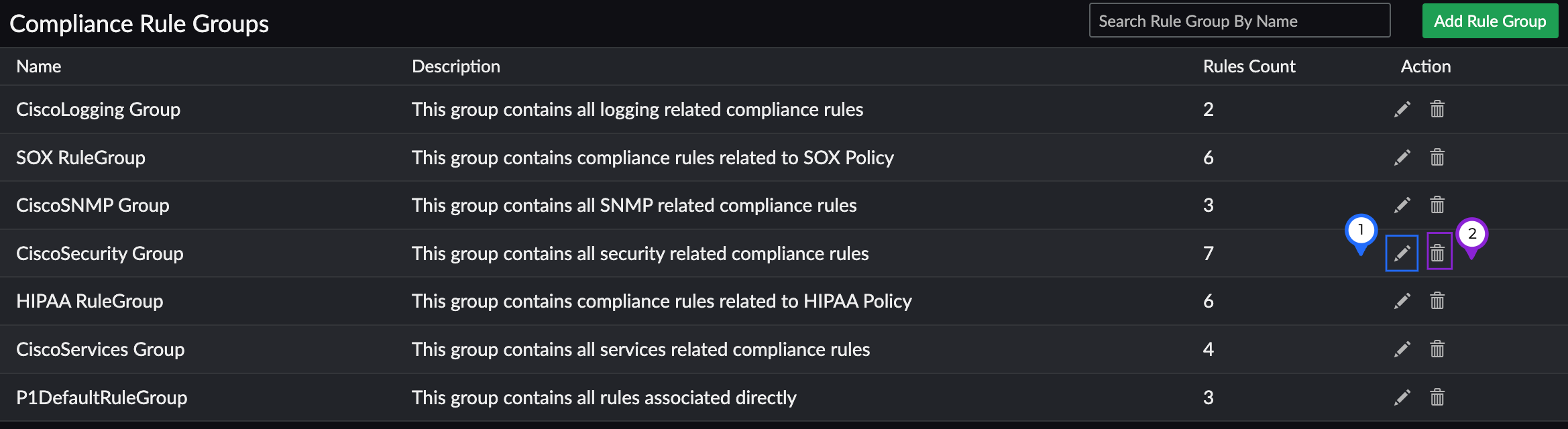This screenshot has height=429, width=1568.
Task: Click trash icon for CiscoSecurity Group
Action: tap(1437, 253)
